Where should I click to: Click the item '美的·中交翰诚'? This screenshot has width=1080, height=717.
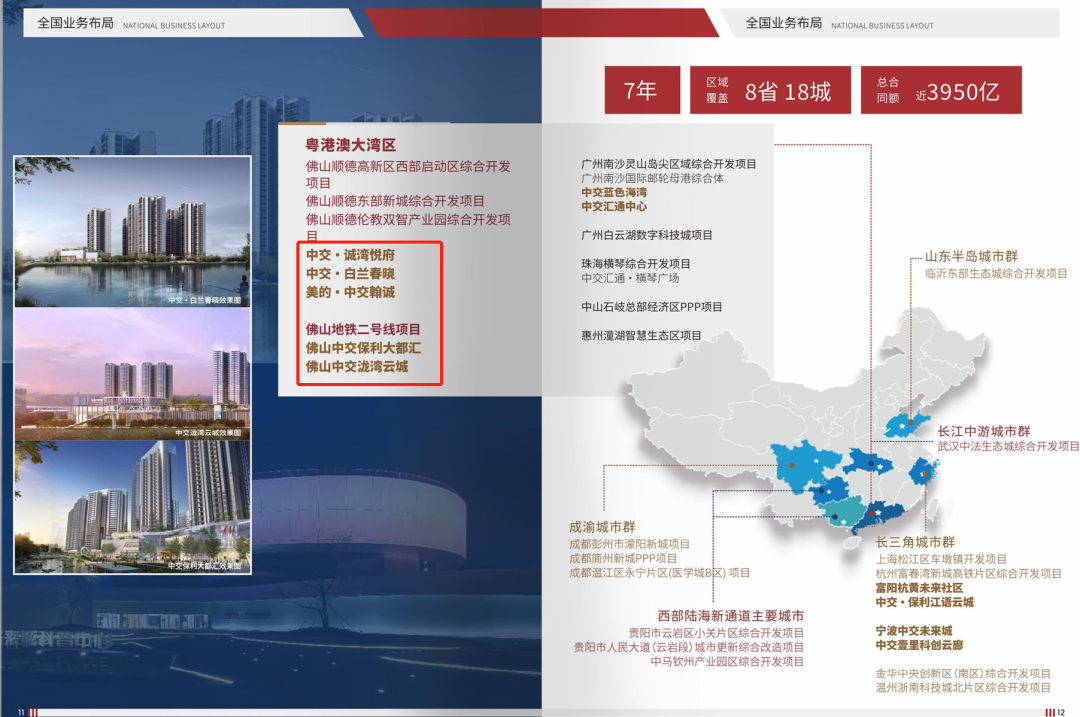351,292
